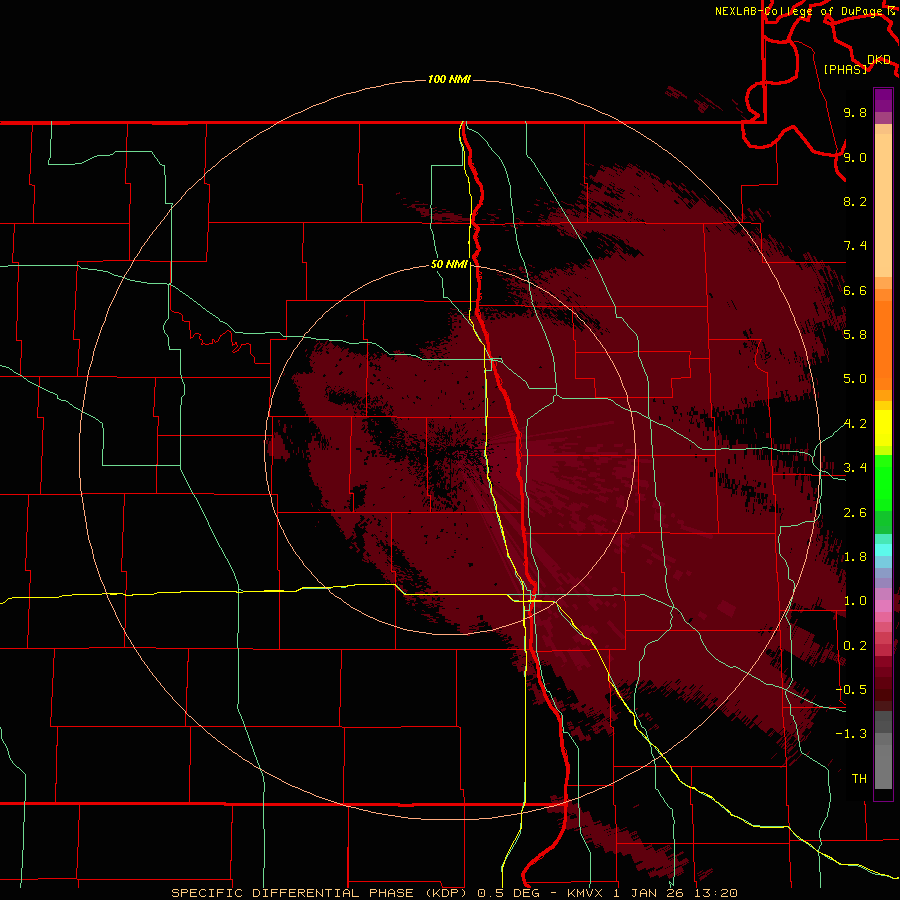Click the "50 NMI" range ring label
900x900 pixels.
(x=449, y=264)
